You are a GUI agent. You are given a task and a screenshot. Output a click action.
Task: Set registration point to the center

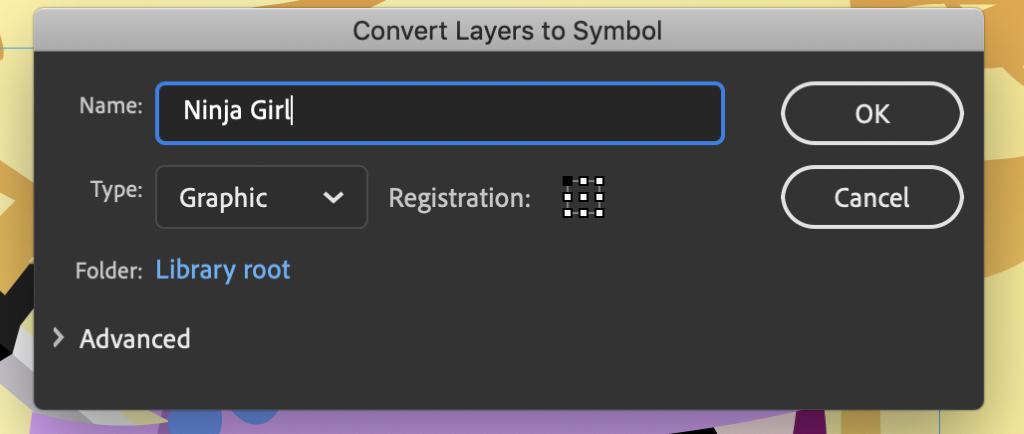point(583,197)
